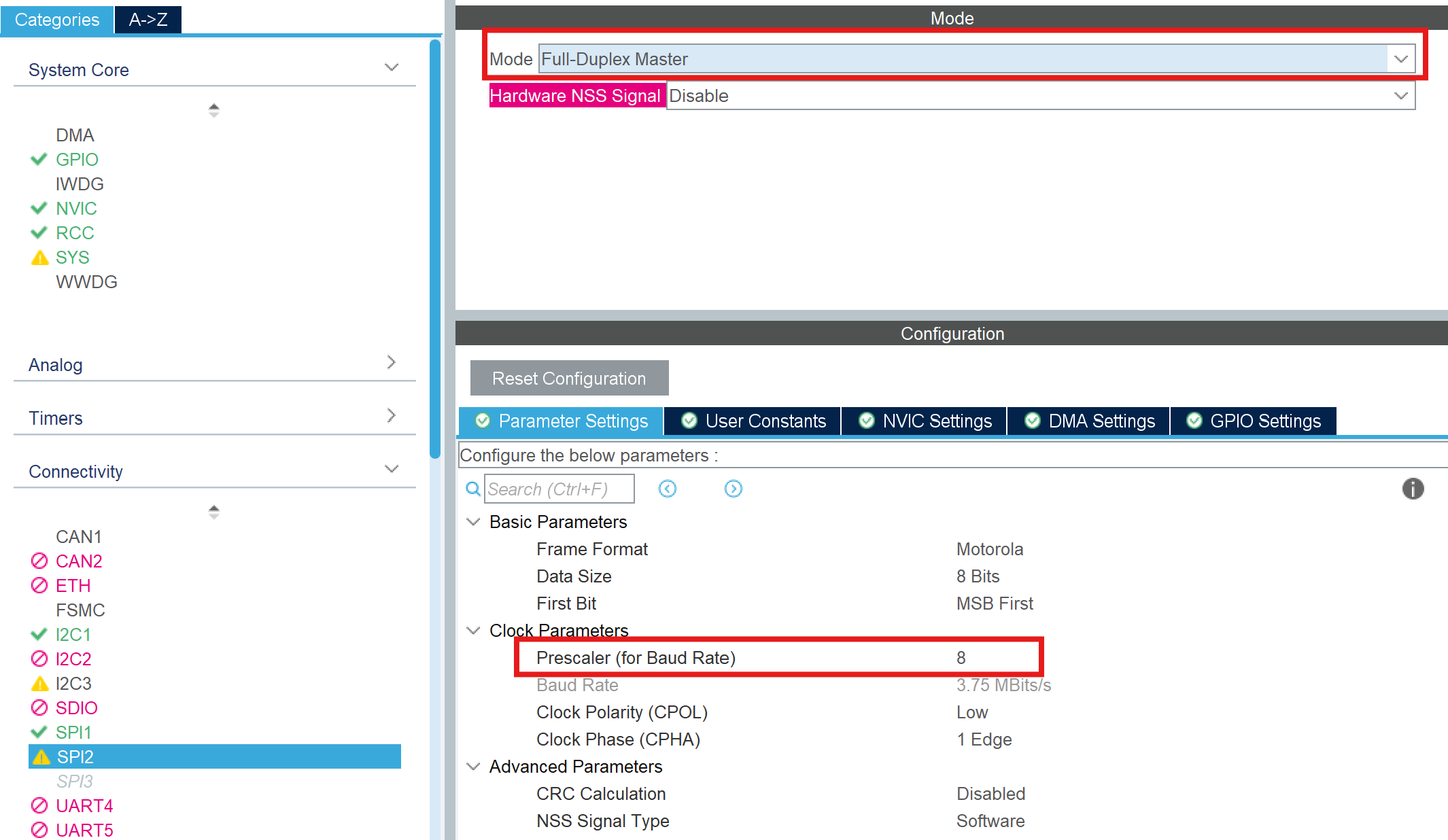Image resolution: width=1448 pixels, height=840 pixels.
Task: Click the Connectivity sort arrows icon
Action: [x=213, y=512]
